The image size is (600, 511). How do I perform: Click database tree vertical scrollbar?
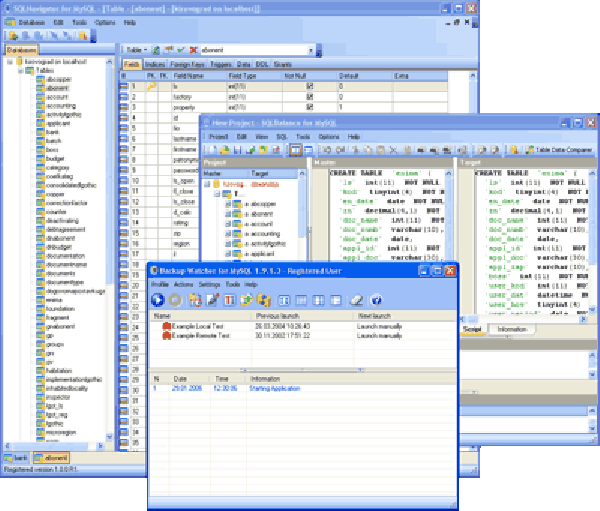click(109, 249)
